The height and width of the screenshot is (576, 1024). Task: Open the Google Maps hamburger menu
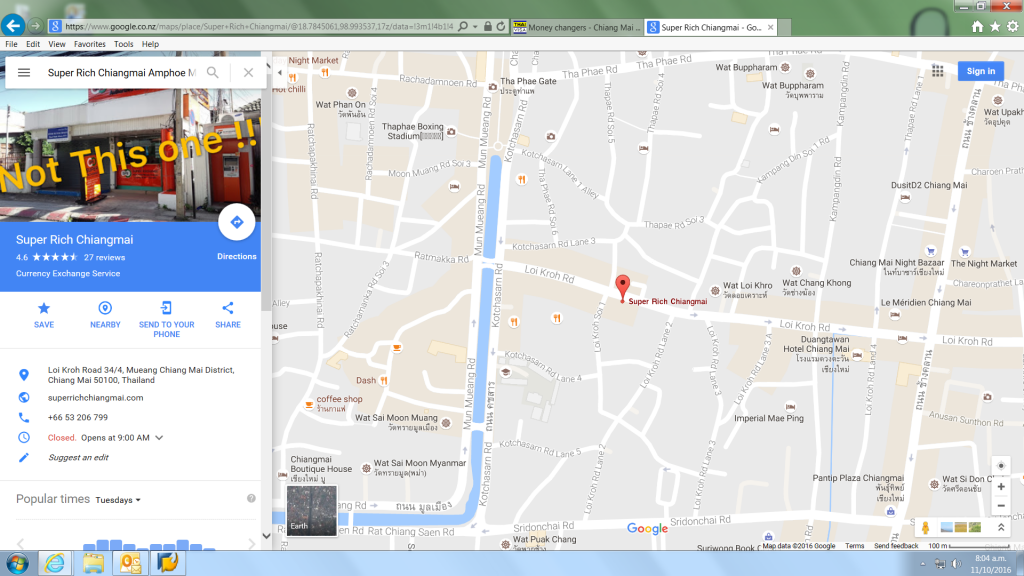24,72
